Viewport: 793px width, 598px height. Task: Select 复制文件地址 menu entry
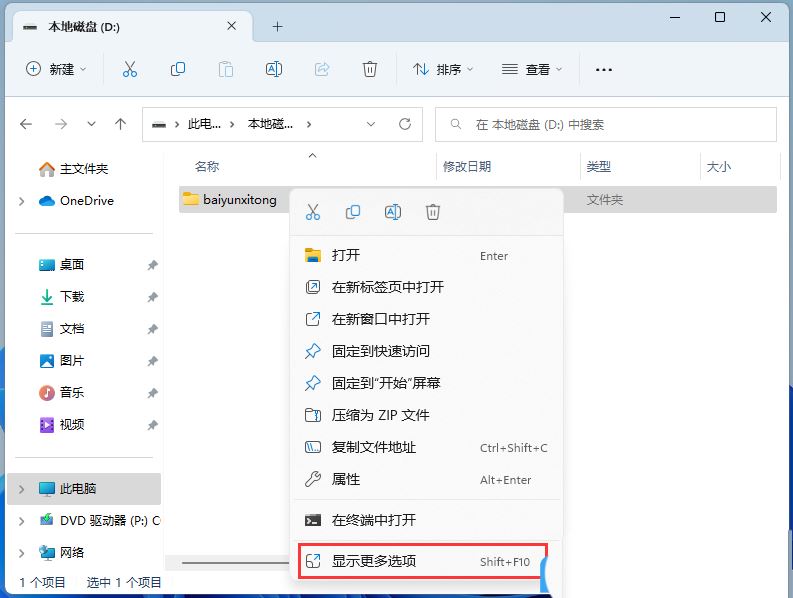pyautogui.click(x=427, y=447)
